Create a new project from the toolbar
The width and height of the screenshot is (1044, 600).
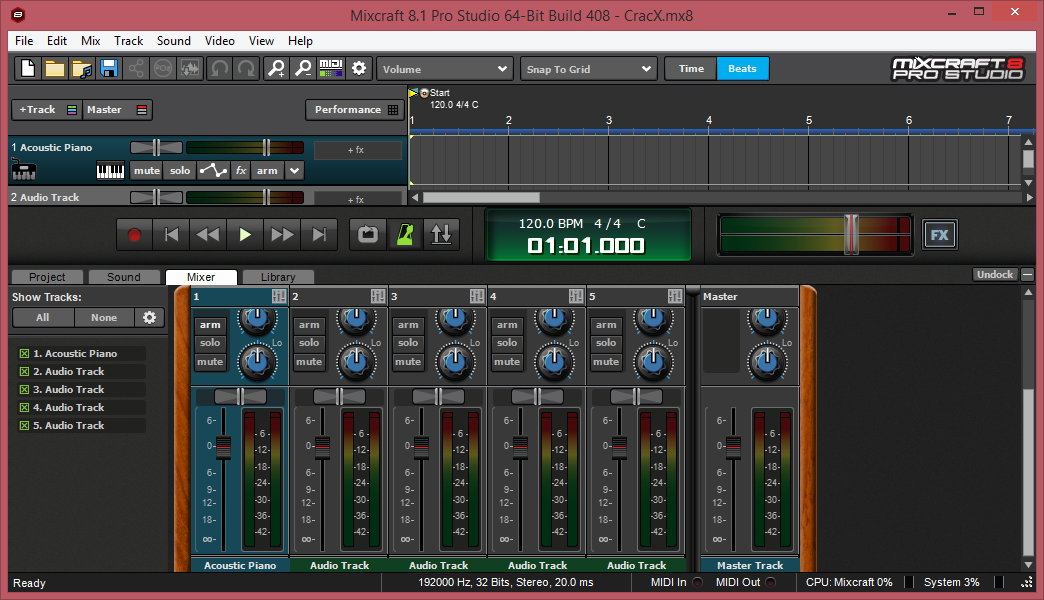click(28, 69)
